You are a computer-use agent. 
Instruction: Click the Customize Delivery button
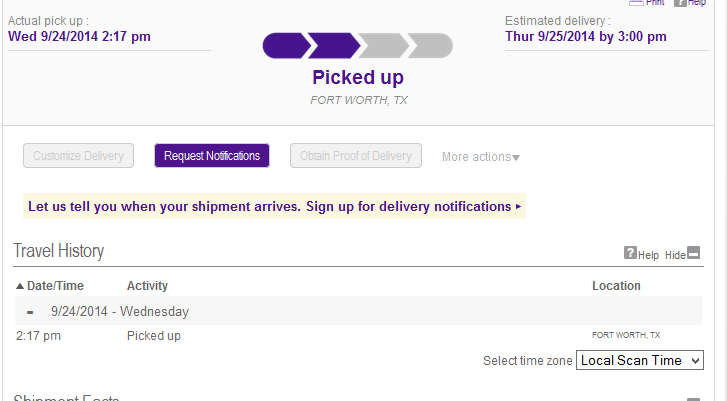(x=78, y=156)
